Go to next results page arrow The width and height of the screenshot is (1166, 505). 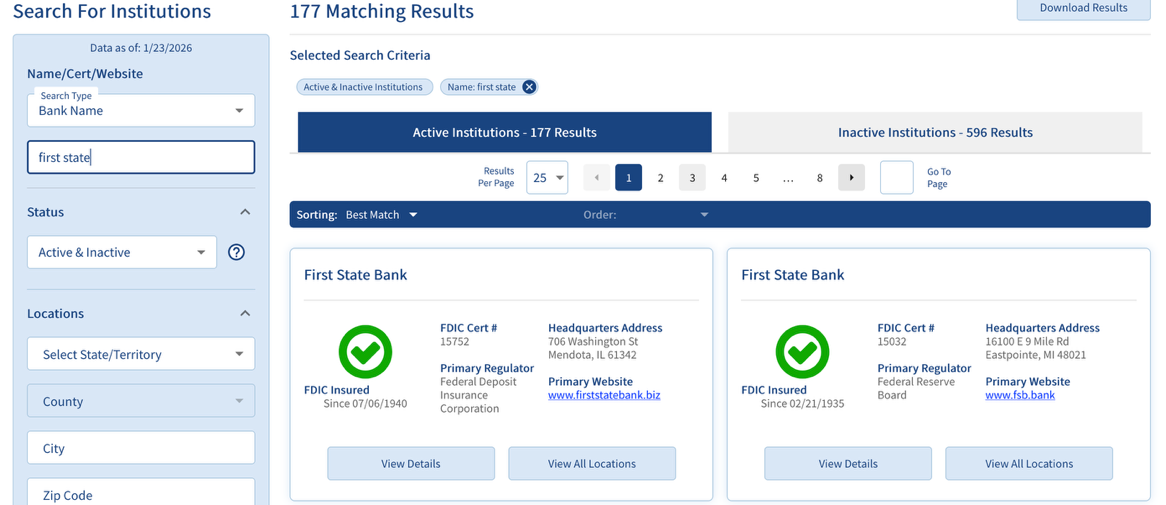851,178
